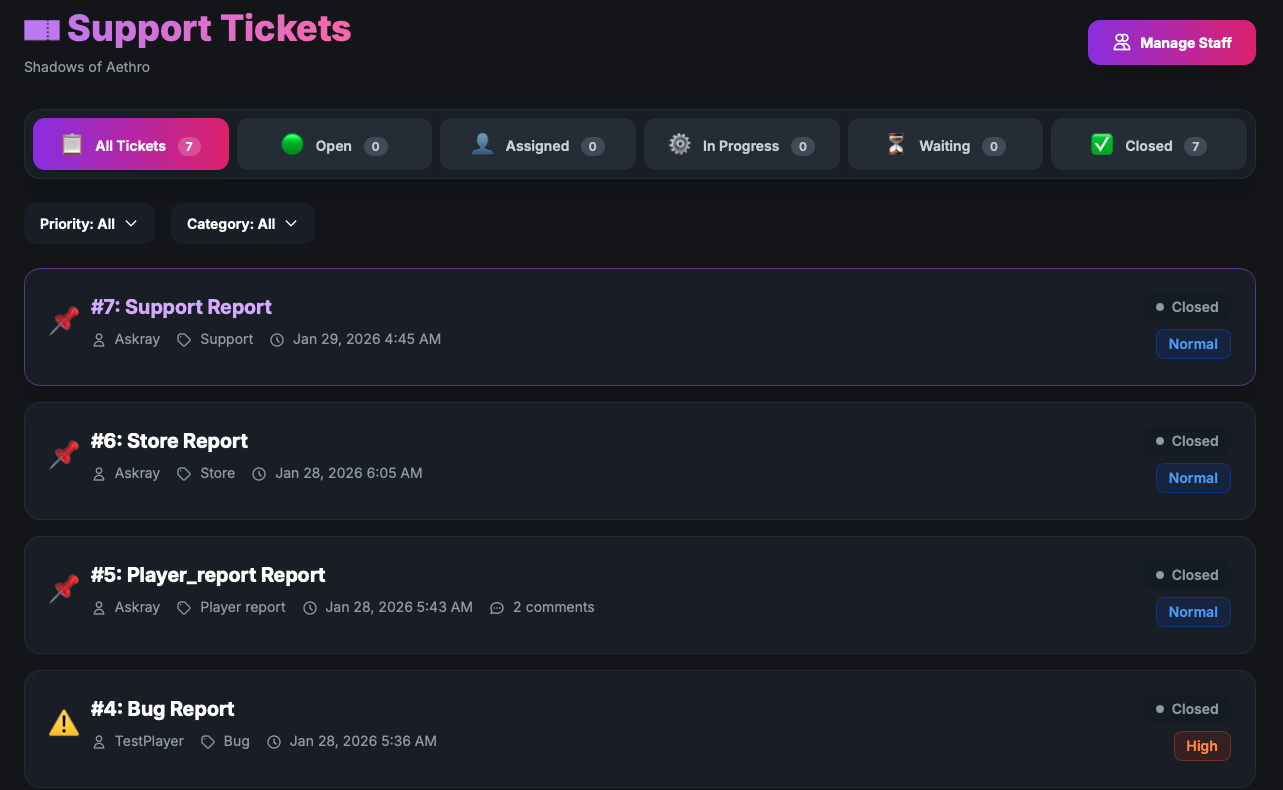This screenshot has height=790, width=1283.
Task: Click the green checkmark icon on the Closed filter
Action: pos(1102,144)
